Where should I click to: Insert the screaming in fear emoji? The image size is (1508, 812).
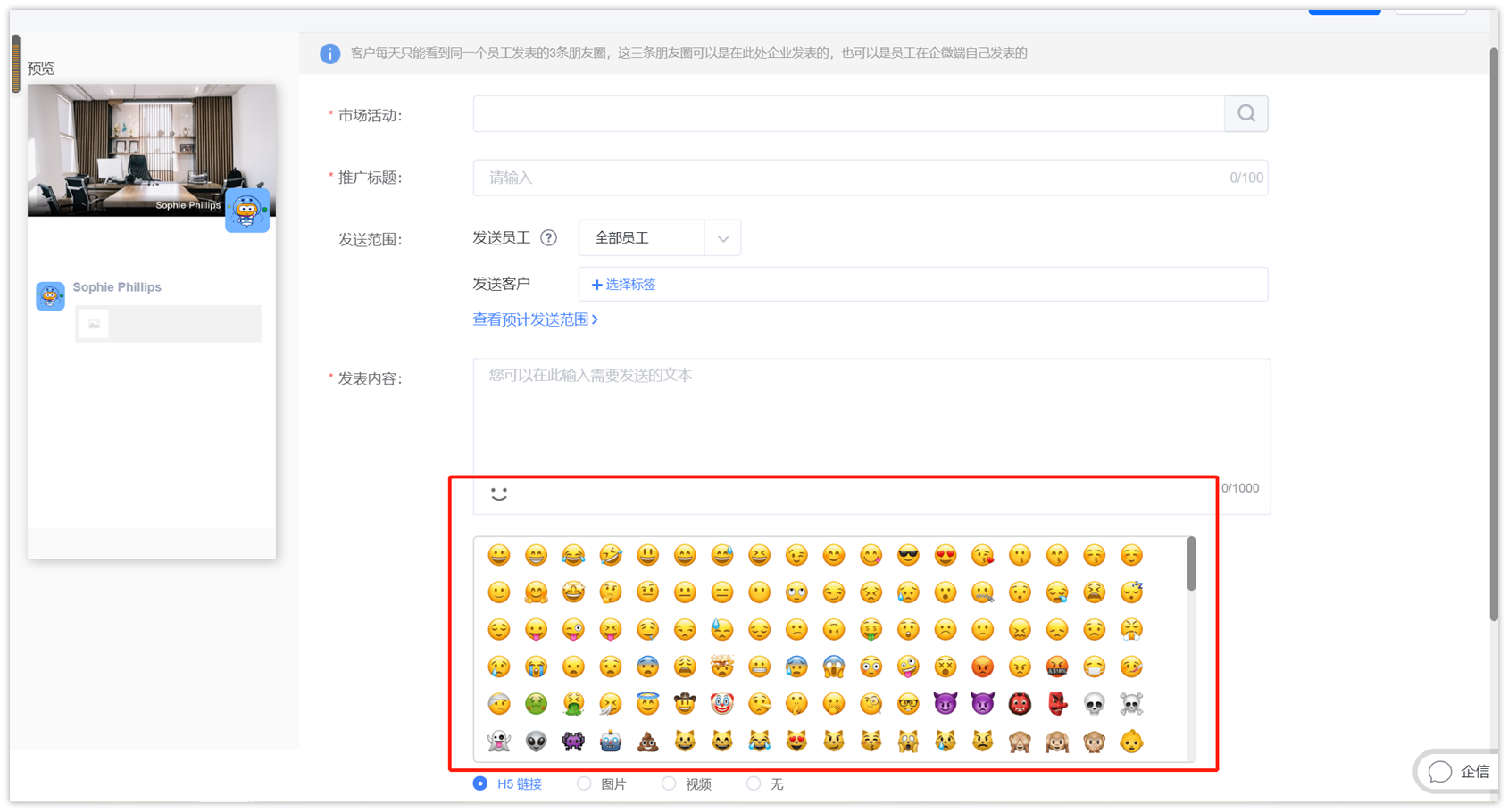coord(834,667)
